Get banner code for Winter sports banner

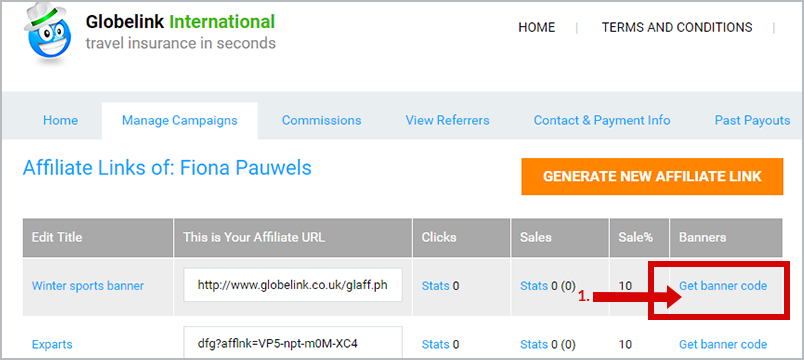(x=723, y=286)
